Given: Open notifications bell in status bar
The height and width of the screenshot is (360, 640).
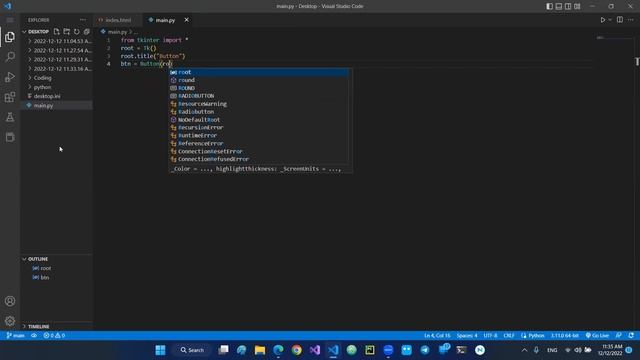Looking at the screenshot, I should point(631,336).
